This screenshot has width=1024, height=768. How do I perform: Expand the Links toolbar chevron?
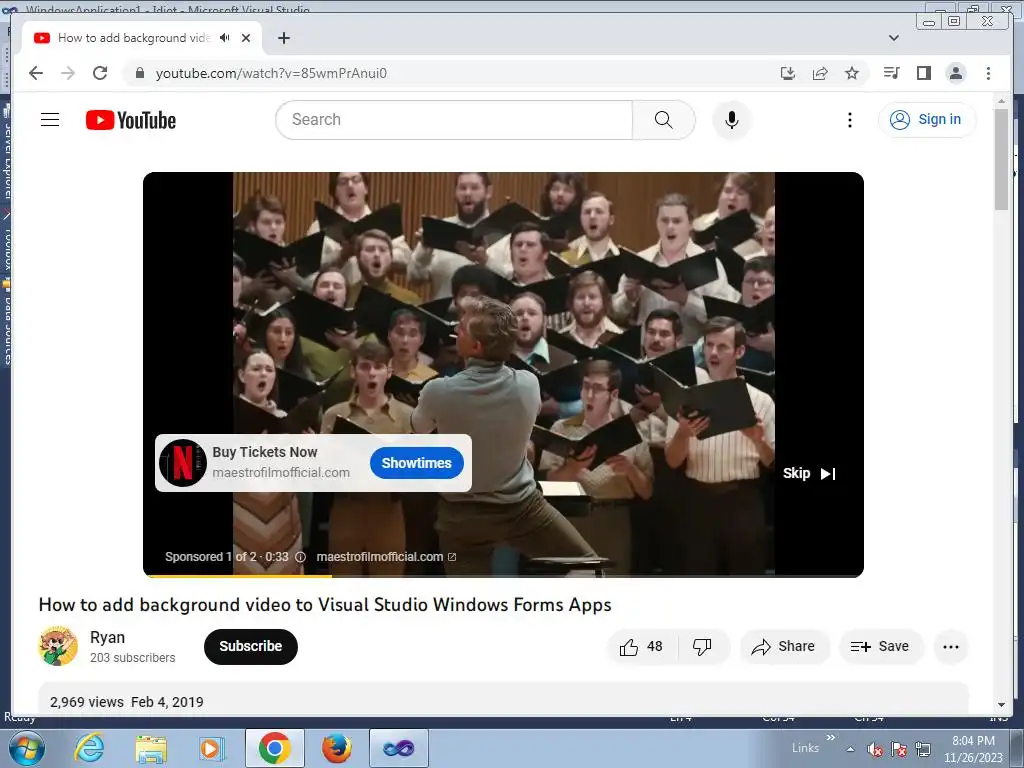[831, 737]
